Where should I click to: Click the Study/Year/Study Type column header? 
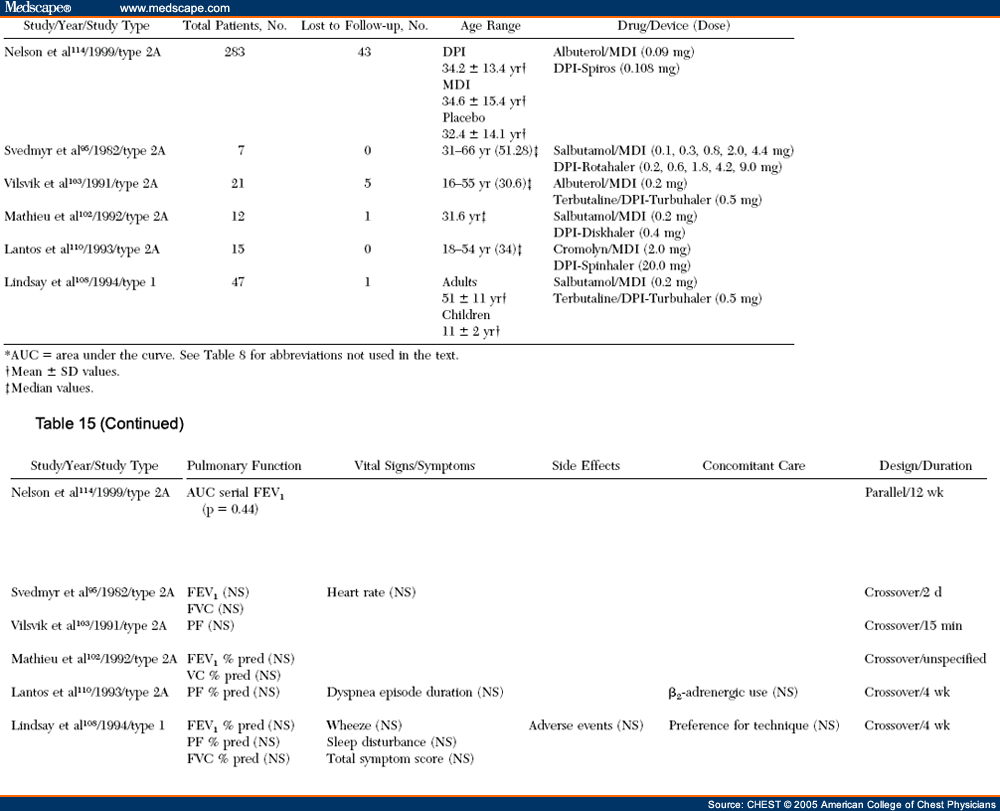coord(88,25)
